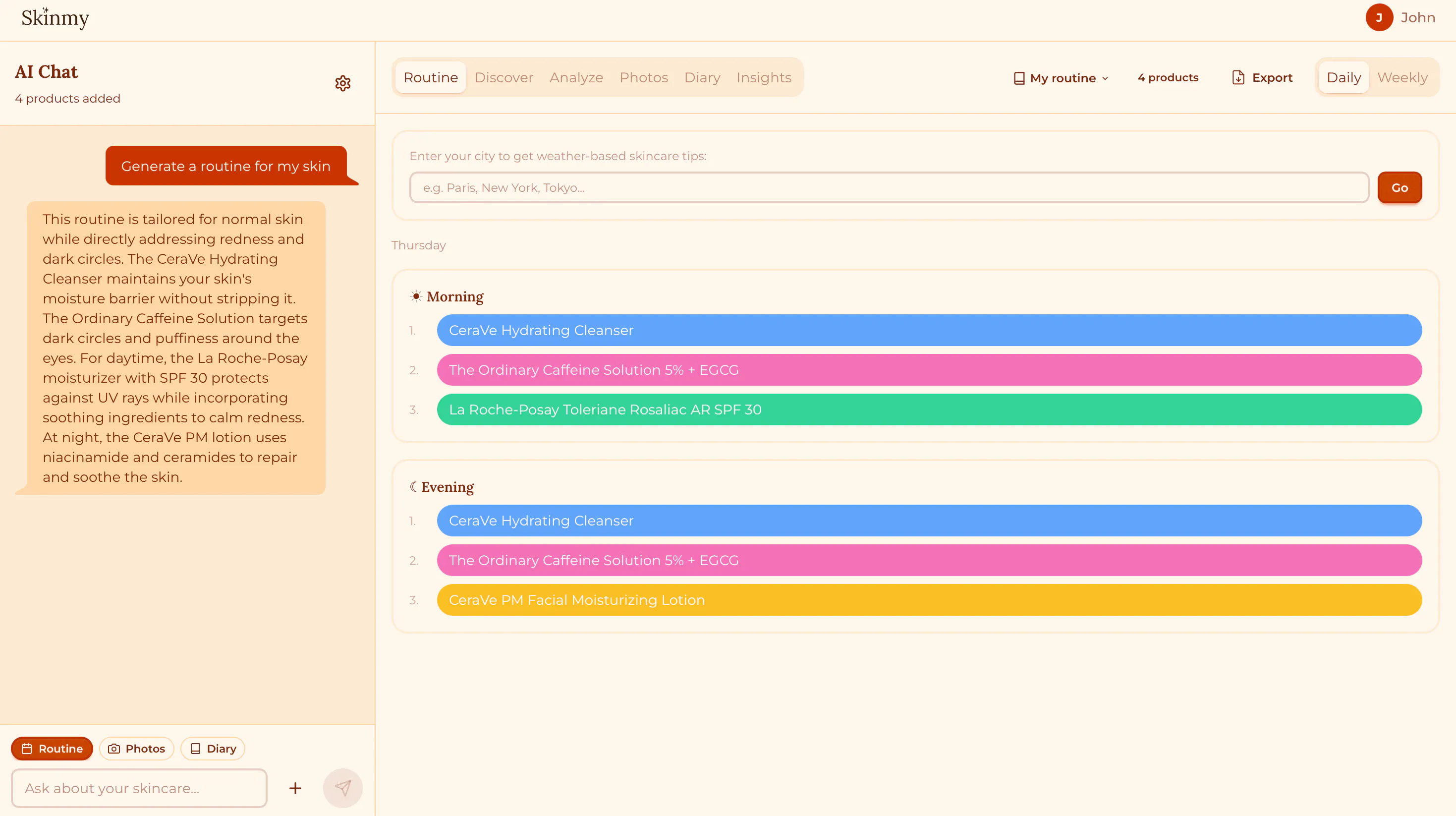
Task: Click the Evening section heading
Action: click(x=447, y=486)
